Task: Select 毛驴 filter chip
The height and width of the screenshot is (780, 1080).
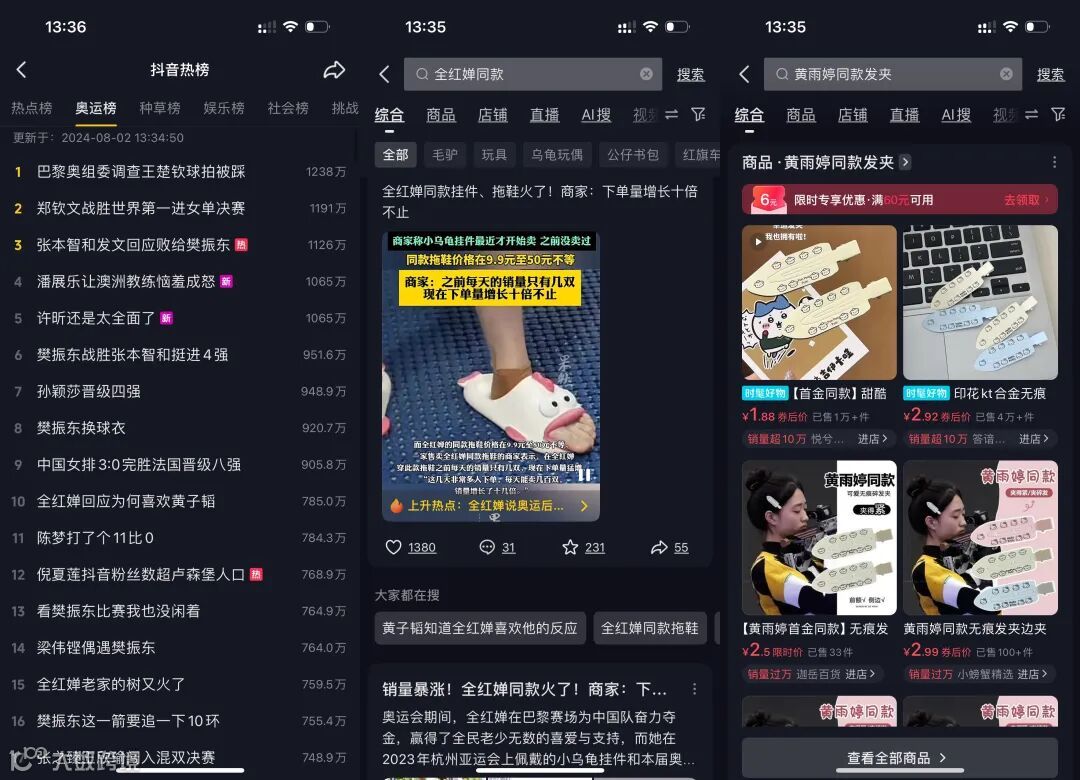Action: 445,155
